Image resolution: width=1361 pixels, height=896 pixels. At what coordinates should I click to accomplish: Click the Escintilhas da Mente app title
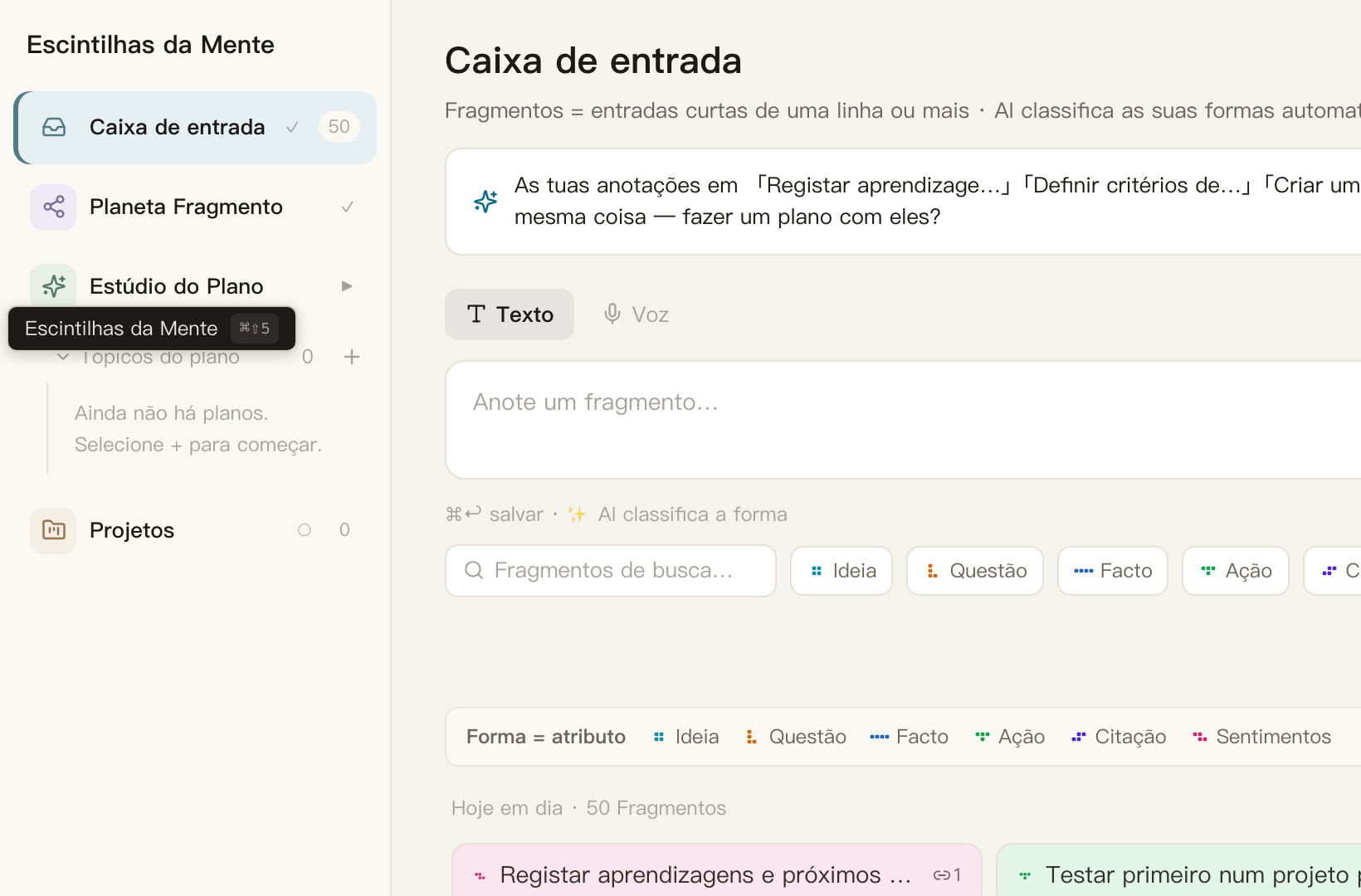pyautogui.click(x=150, y=45)
